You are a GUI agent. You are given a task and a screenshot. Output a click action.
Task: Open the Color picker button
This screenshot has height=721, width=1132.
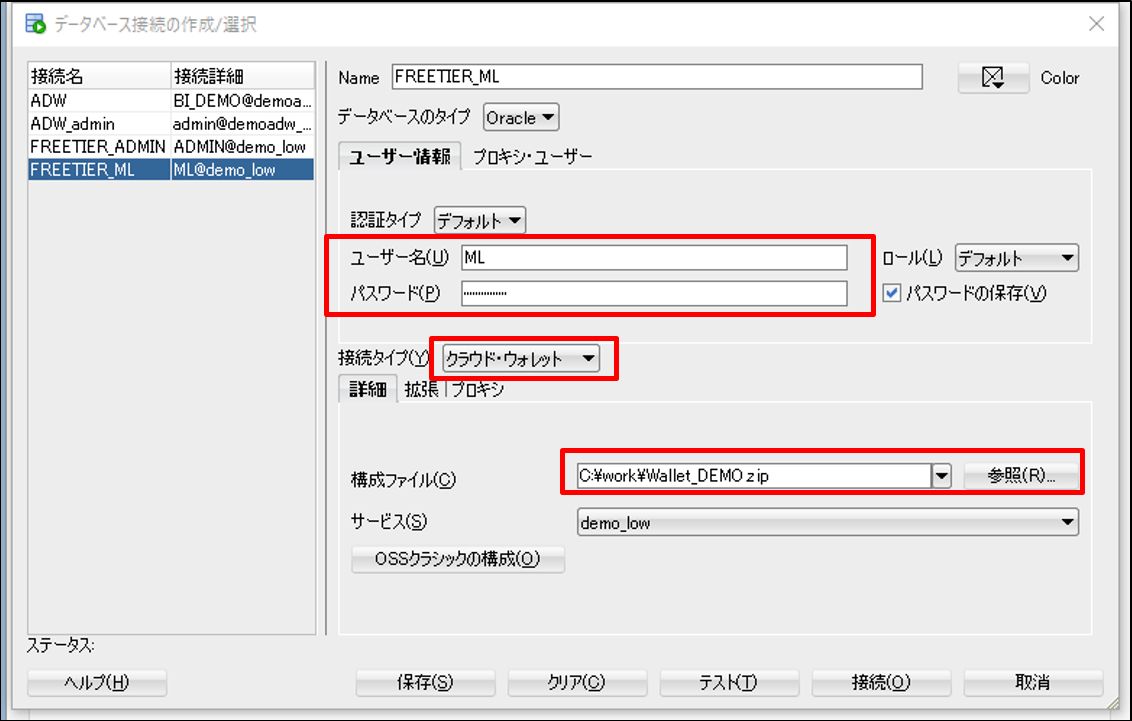click(993, 78)
